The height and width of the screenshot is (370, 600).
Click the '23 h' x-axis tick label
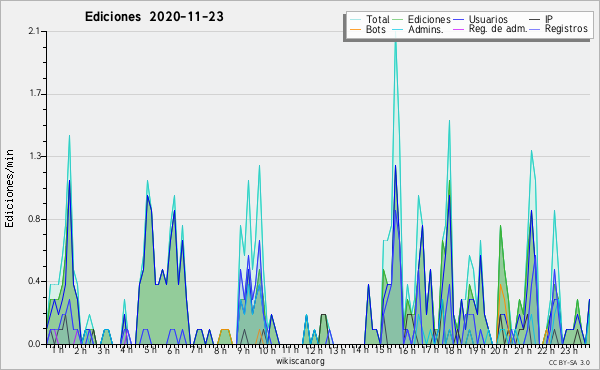569,350
